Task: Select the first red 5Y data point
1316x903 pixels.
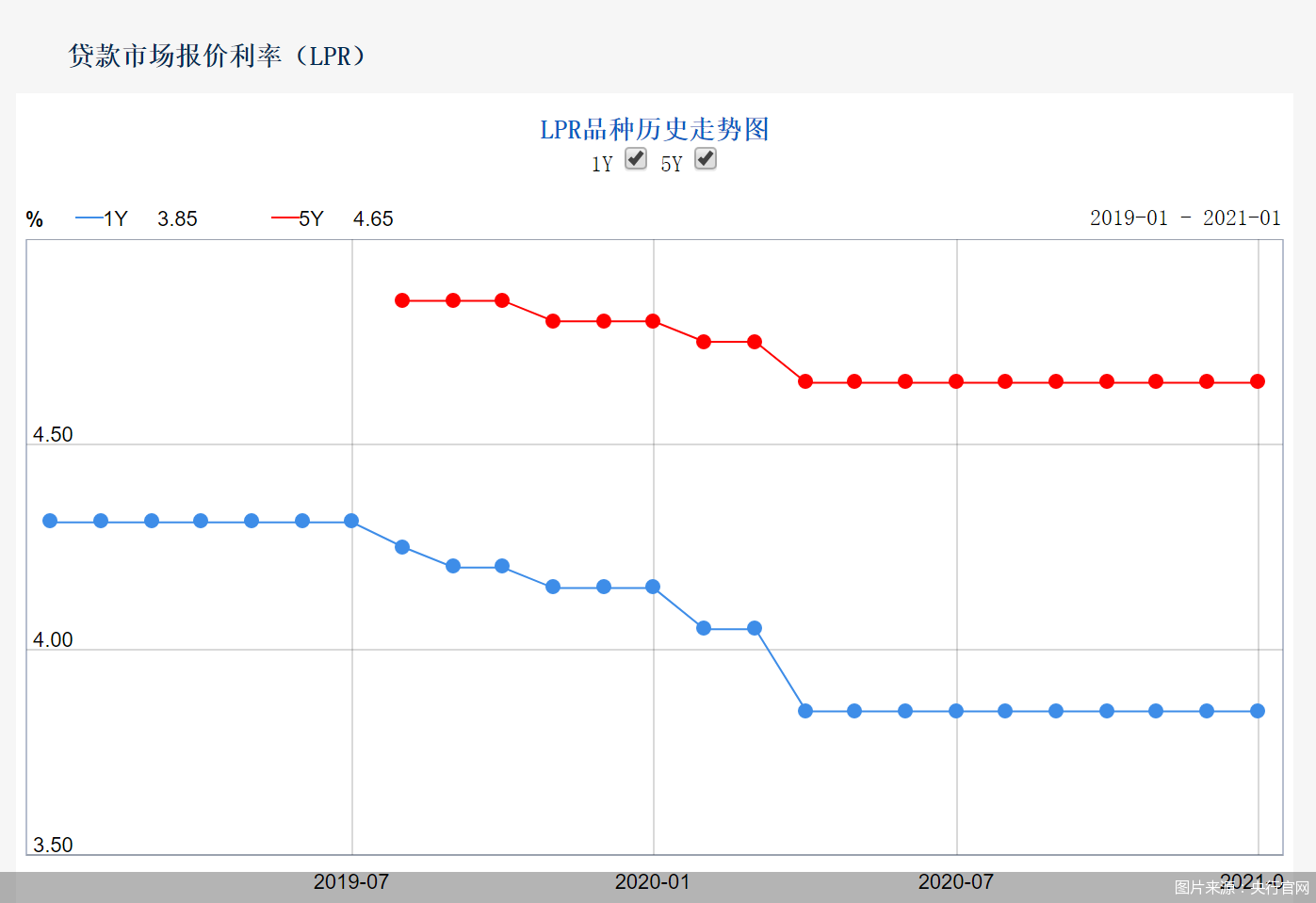Action: click(402, 300)
